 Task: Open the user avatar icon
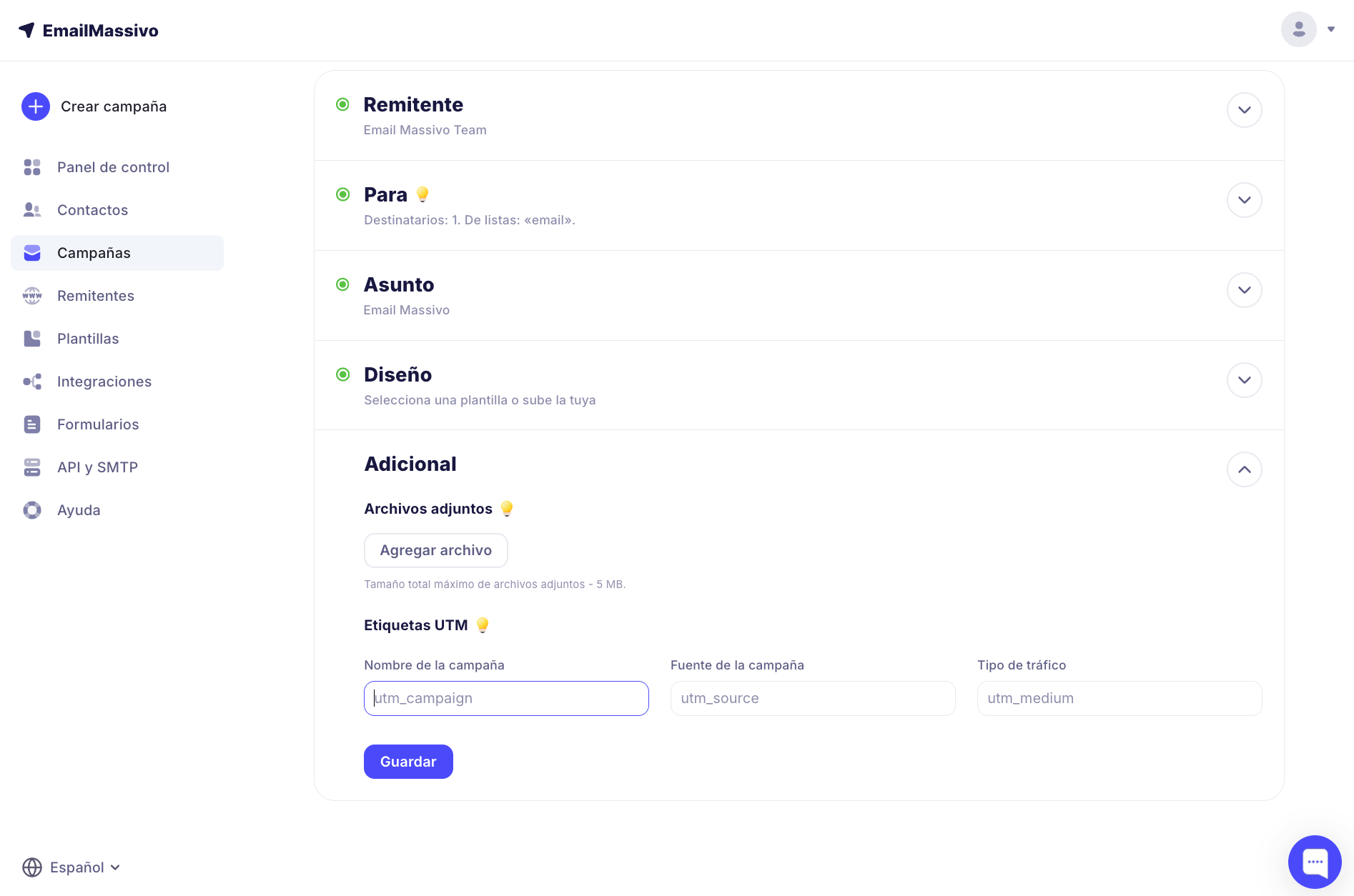click(1298, 29)
